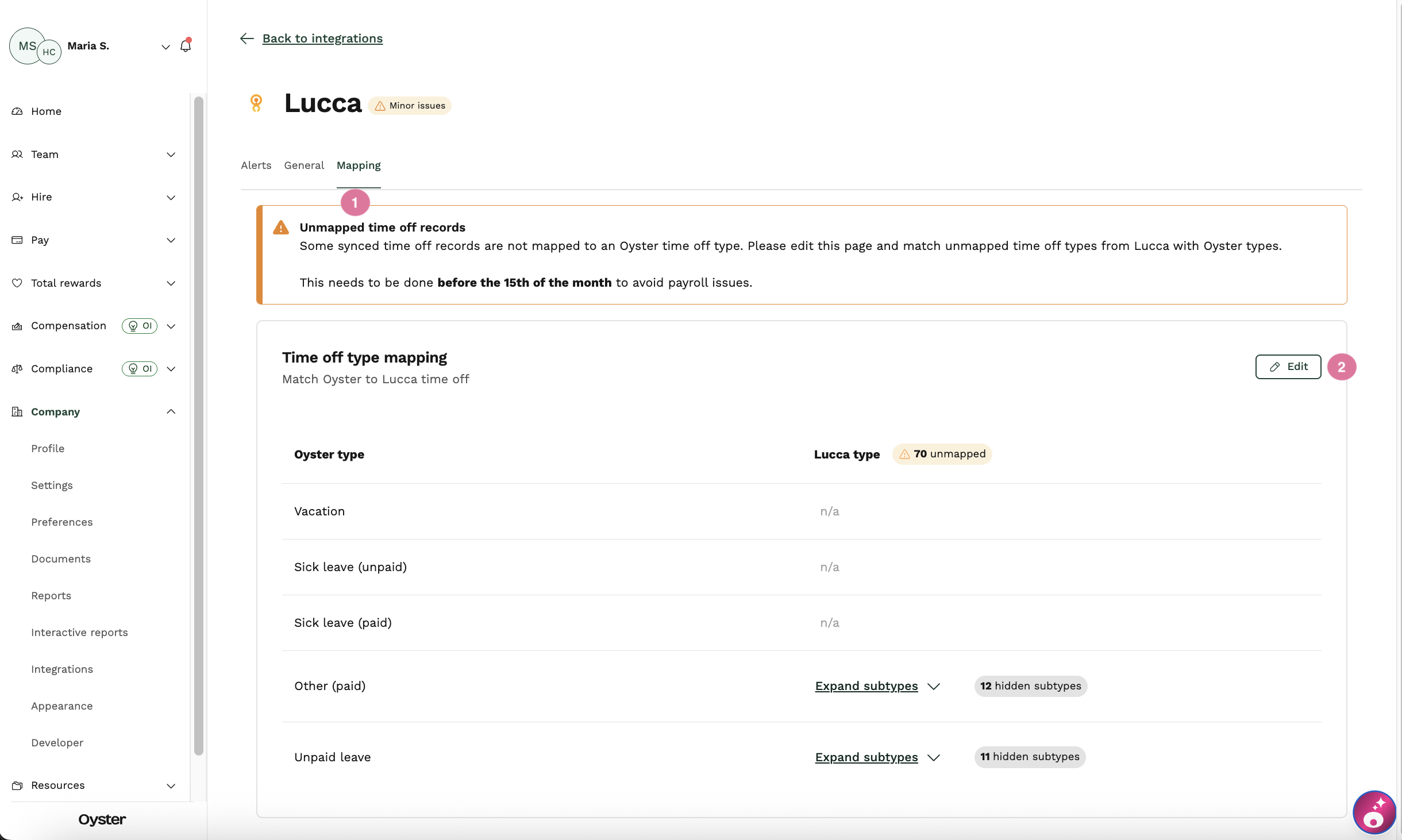Click the back arrow icon

pyautogui.click(x=247, y=38)
